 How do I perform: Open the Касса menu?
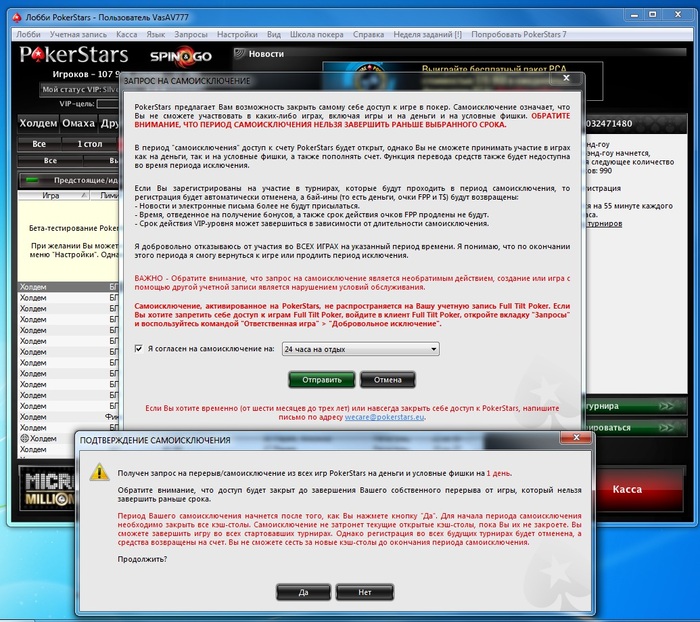(x=126, y=34)
